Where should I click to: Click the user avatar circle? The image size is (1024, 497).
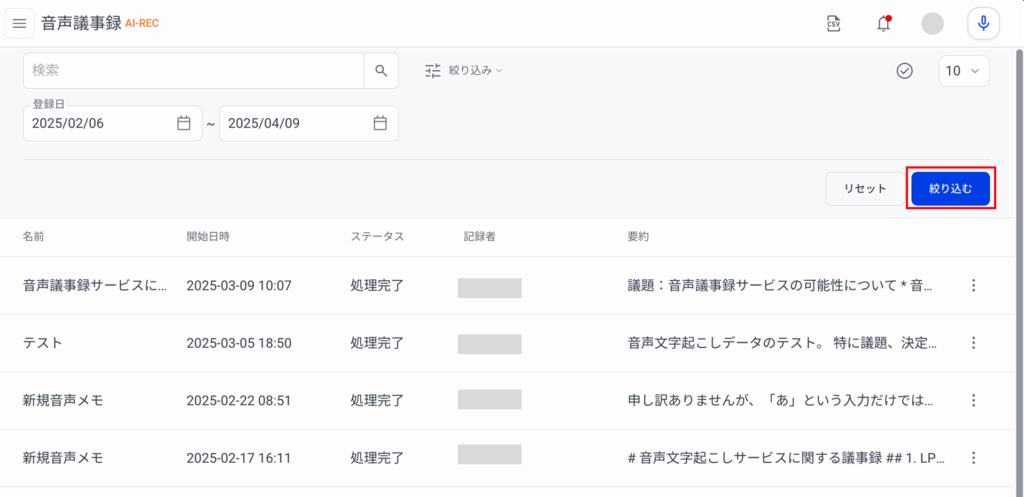coord(932,24)
